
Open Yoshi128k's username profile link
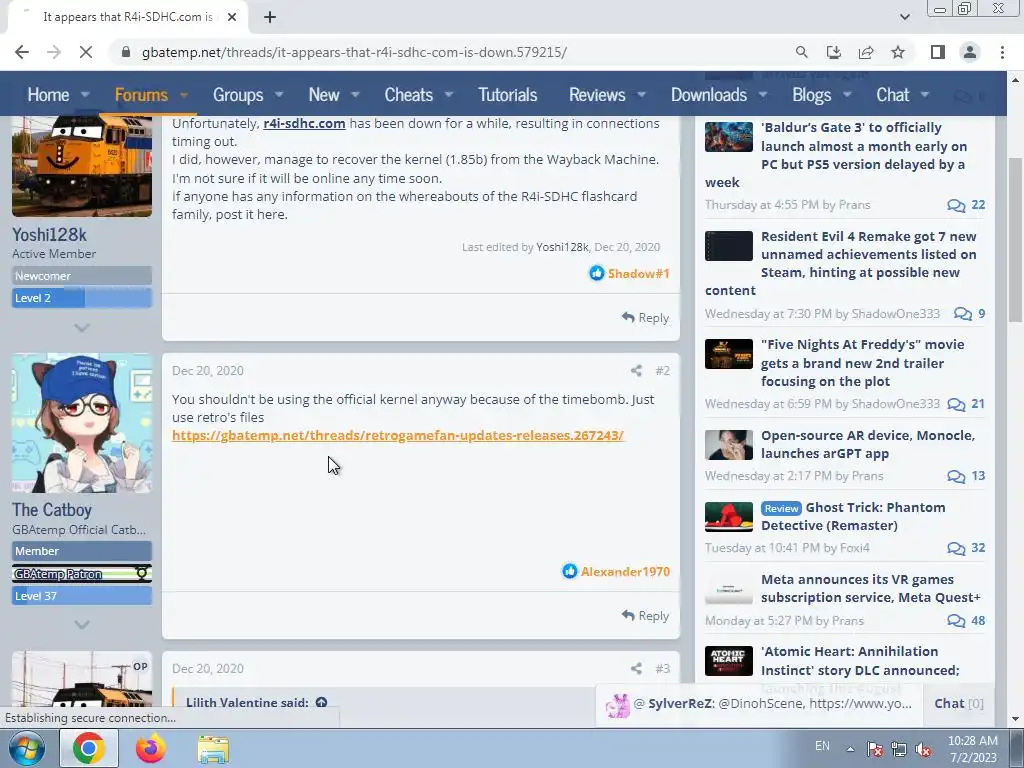coord(49,234)
